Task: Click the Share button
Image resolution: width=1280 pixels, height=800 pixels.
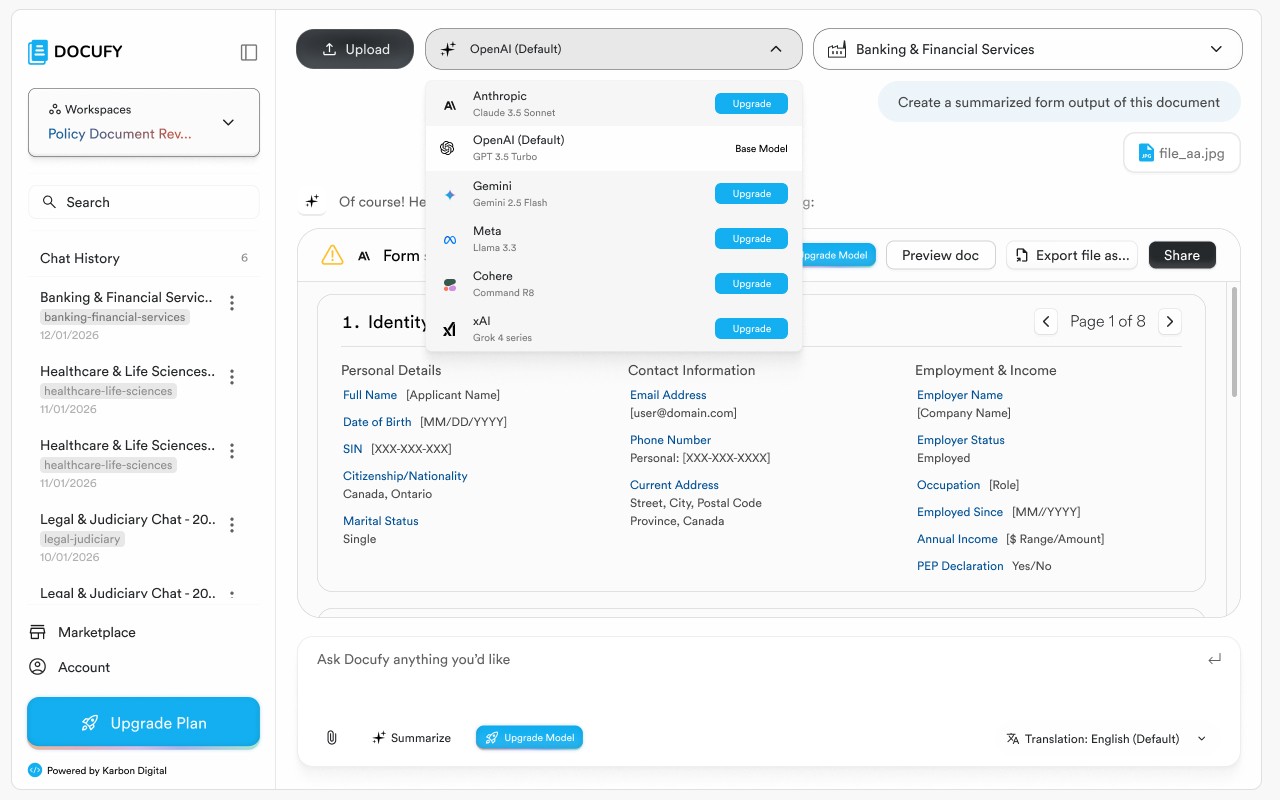Action: (1182, 255)
